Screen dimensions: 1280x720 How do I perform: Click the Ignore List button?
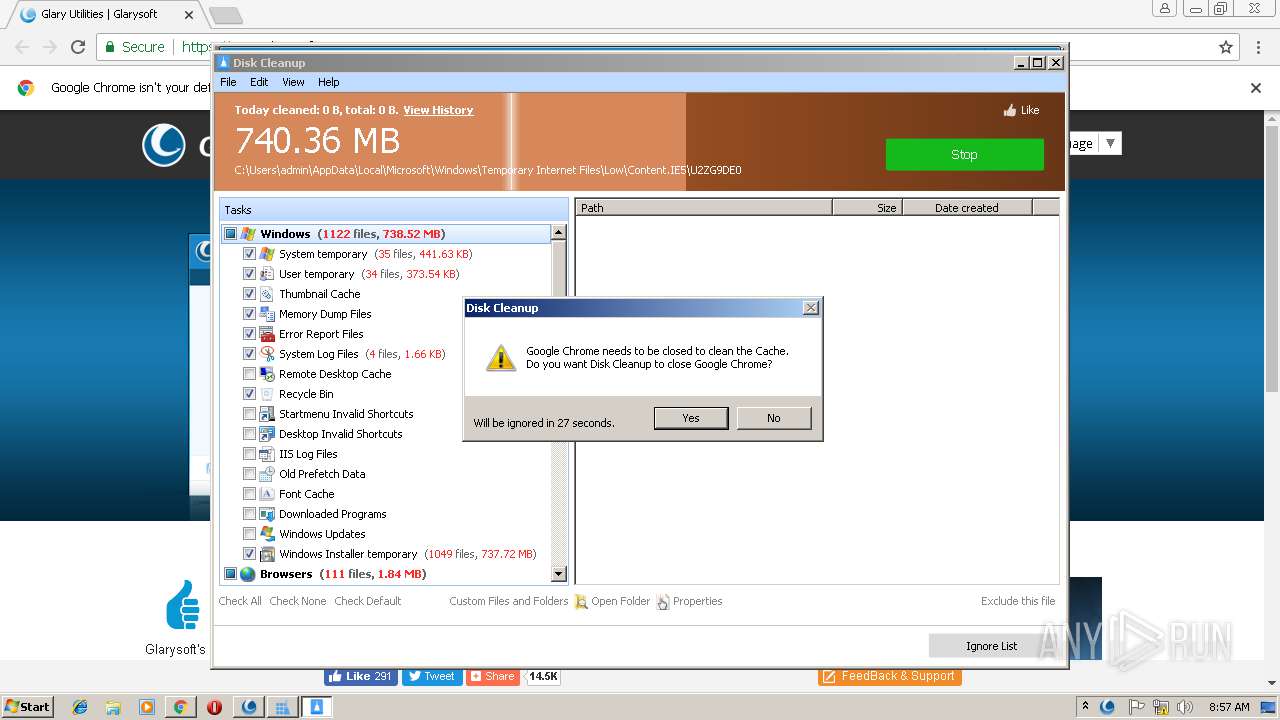click(991, 646)
